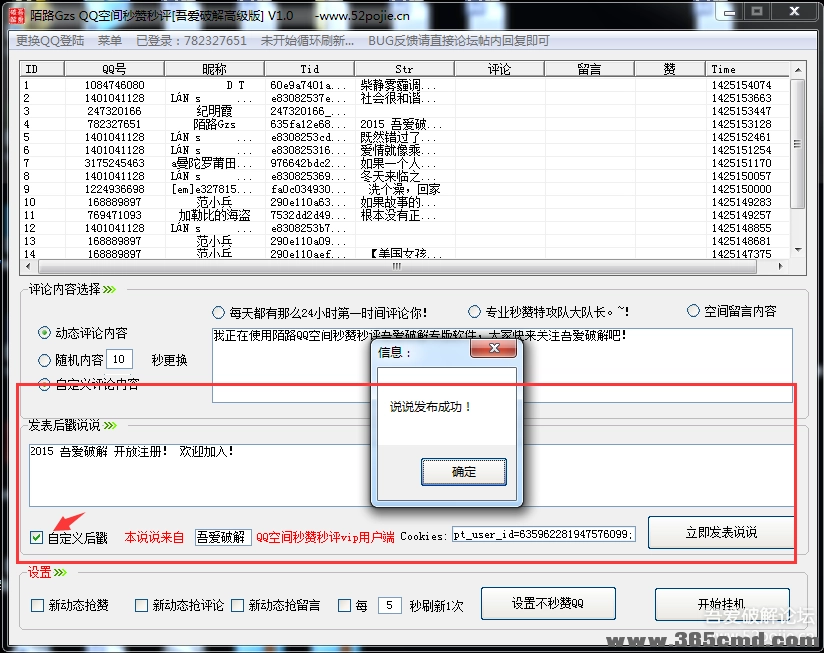
Task: Click the 设置不秒赞QQ button
Action: pyautogui.click(x=548, y=604)
